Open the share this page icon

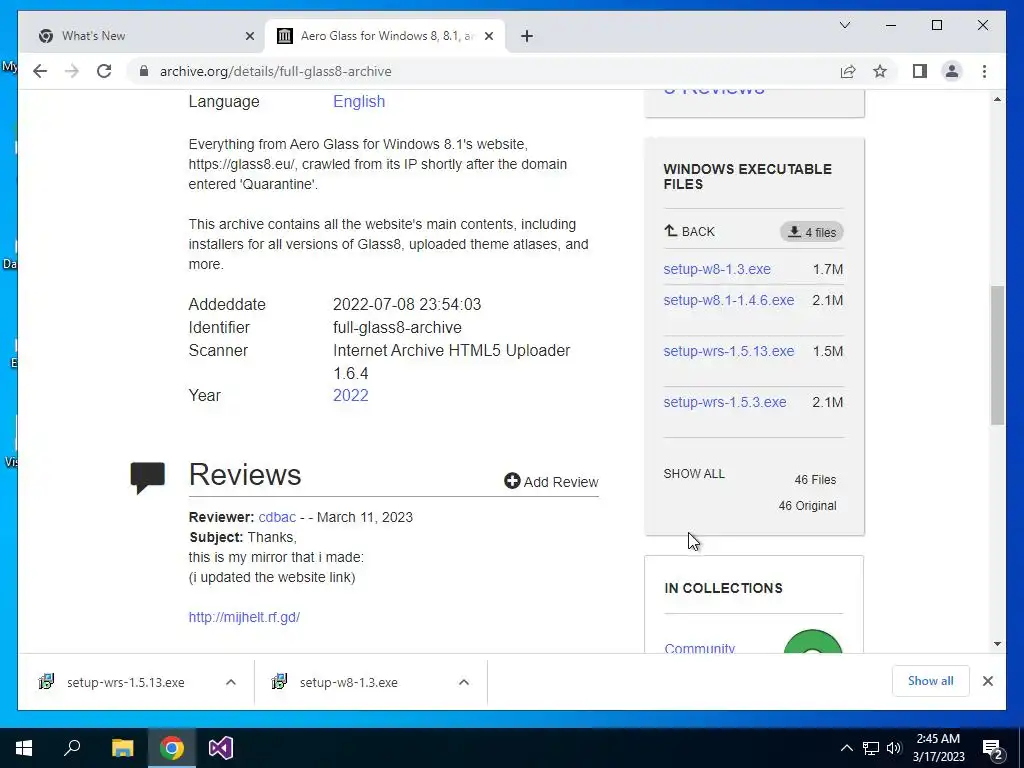[x=848, y=71]
